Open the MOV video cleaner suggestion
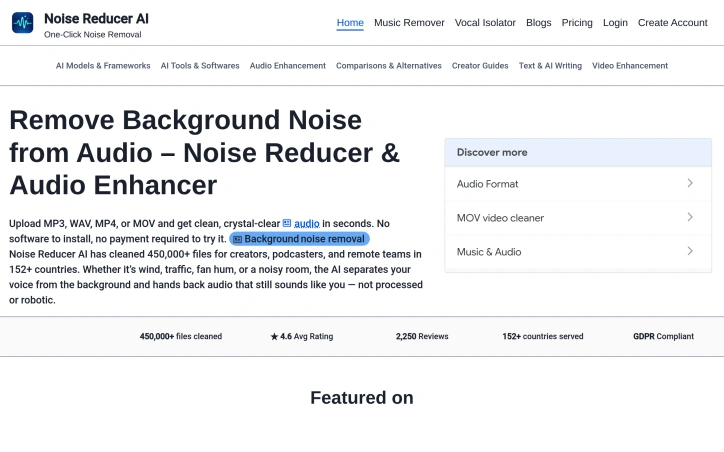 (578, 217)
